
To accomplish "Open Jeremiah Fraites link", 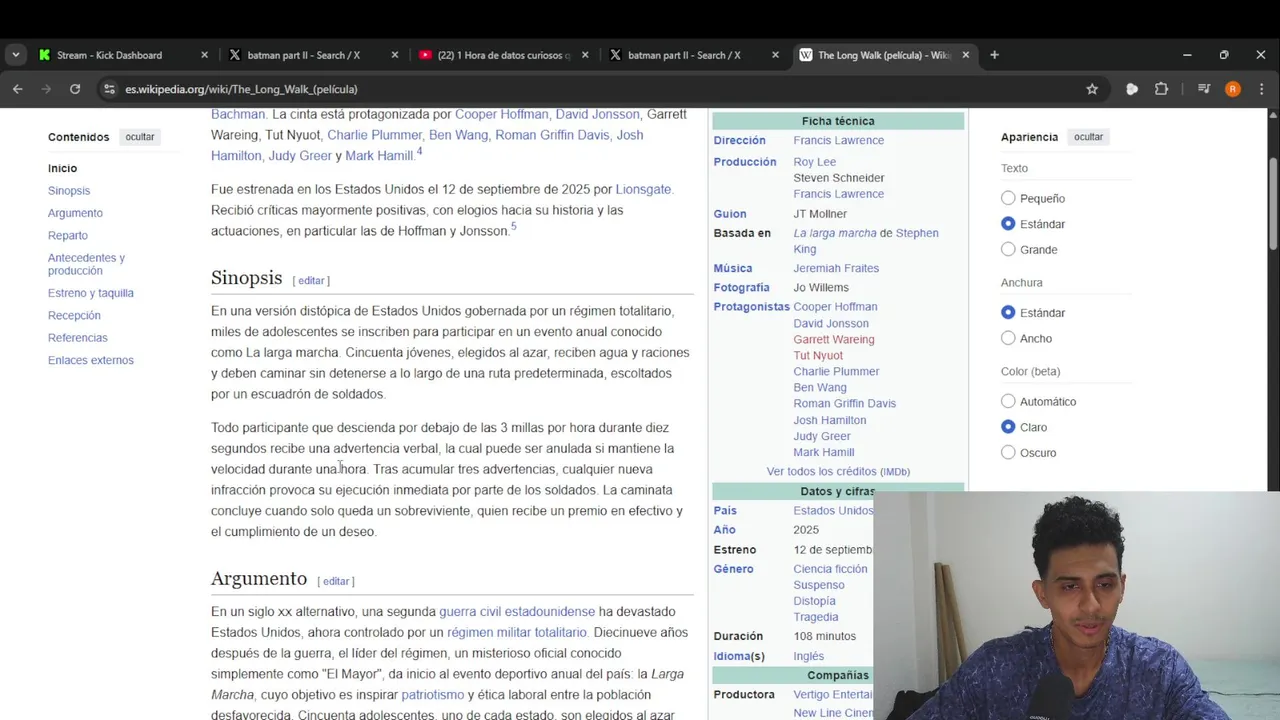I will (x=836, y=268).
